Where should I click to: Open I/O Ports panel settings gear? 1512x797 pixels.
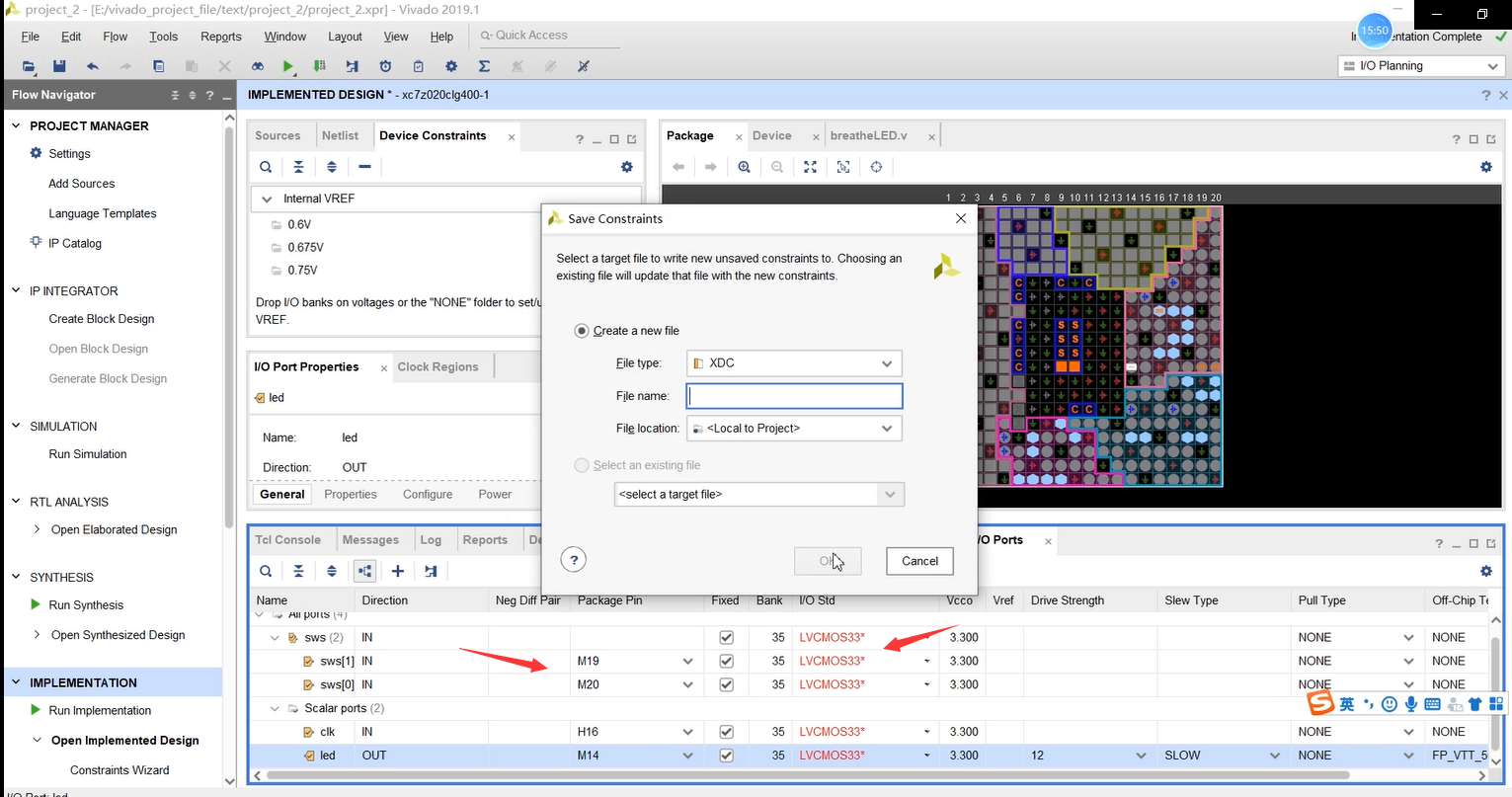[x=1486, y=571]
